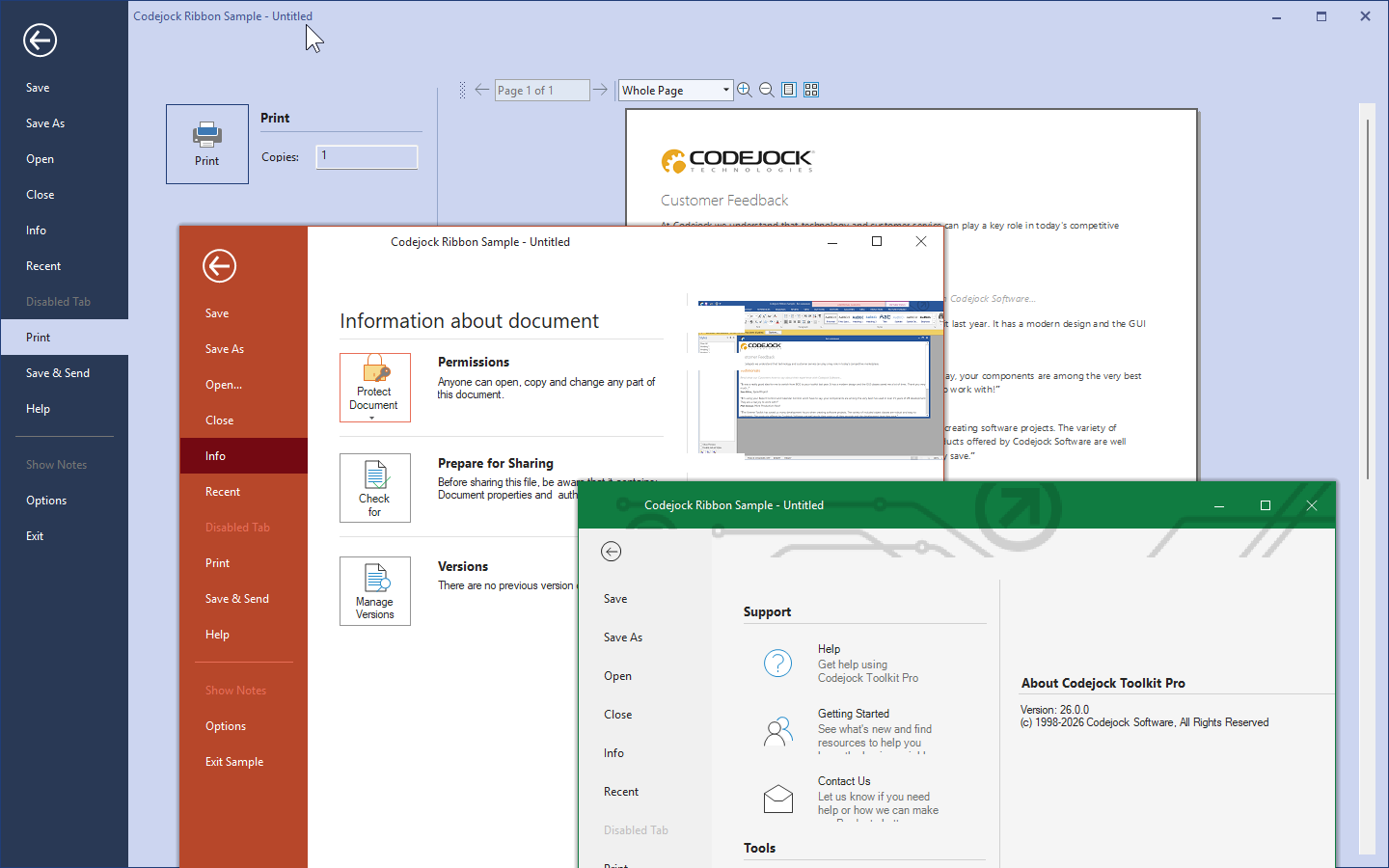
Task: Click the Copies input field
Action: [x=368, y=157]
